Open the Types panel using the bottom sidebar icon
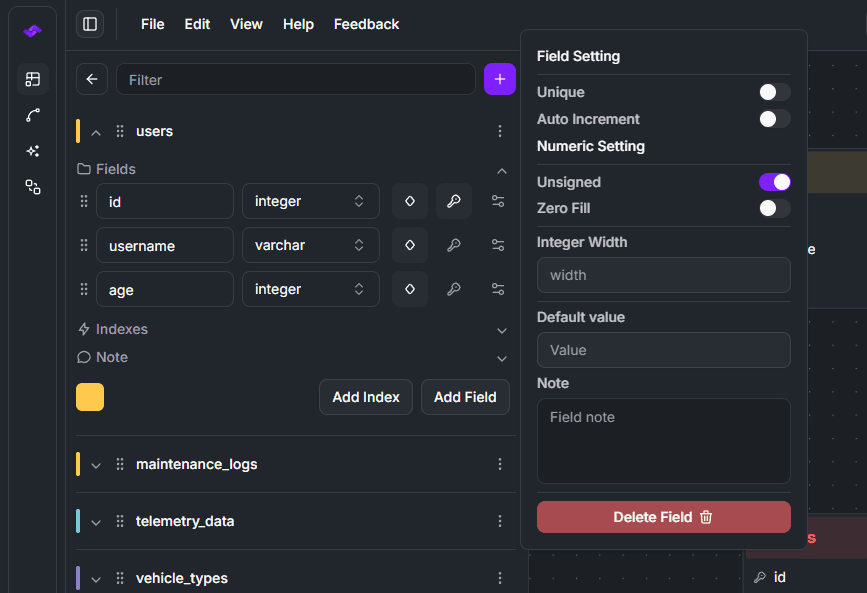Image resolution: width=867 pixels, height=593 pixels. coord(33,187)
